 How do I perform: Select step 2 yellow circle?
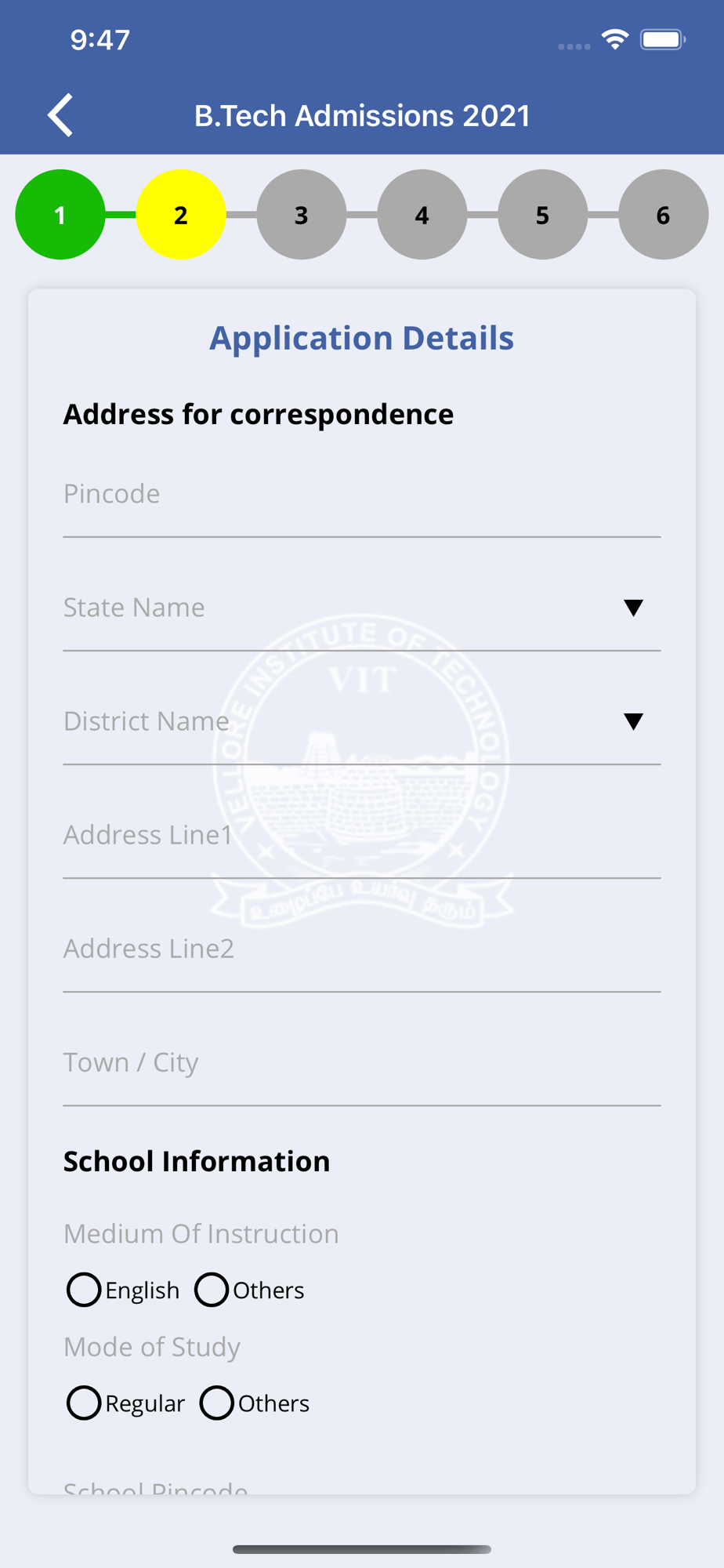coord(181,214)
